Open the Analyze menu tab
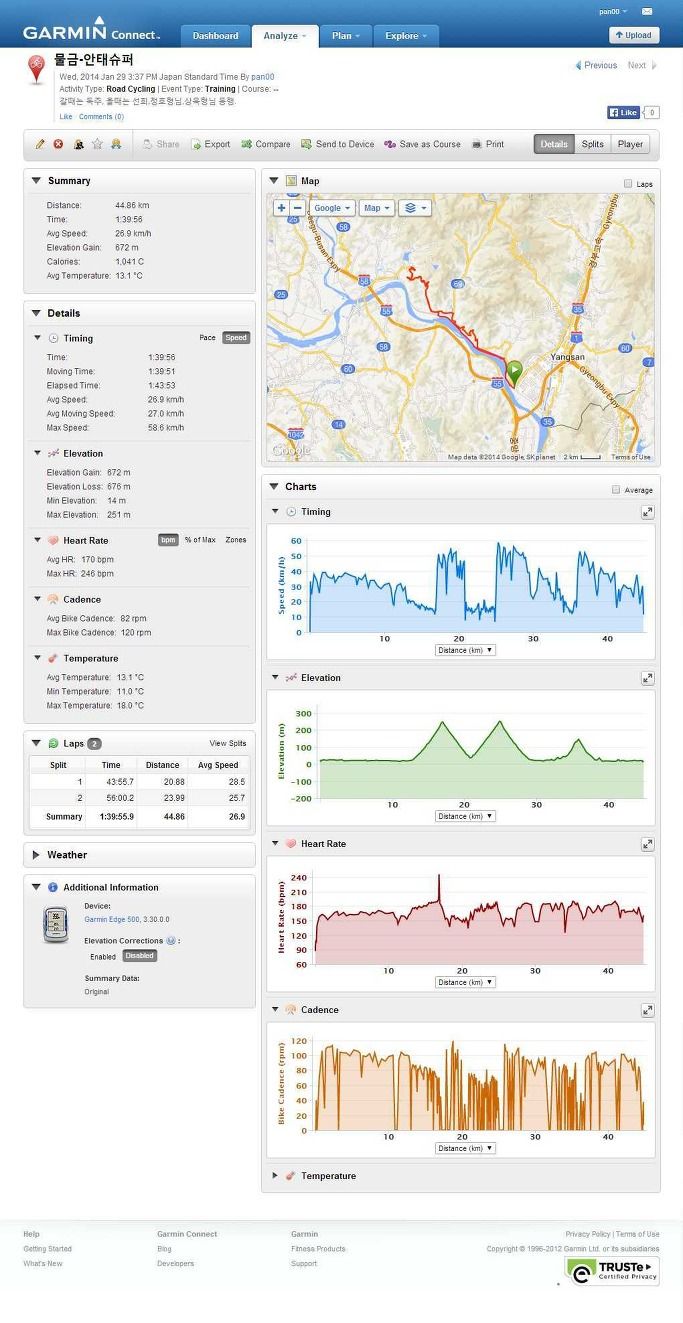 (x=284, y=36)
